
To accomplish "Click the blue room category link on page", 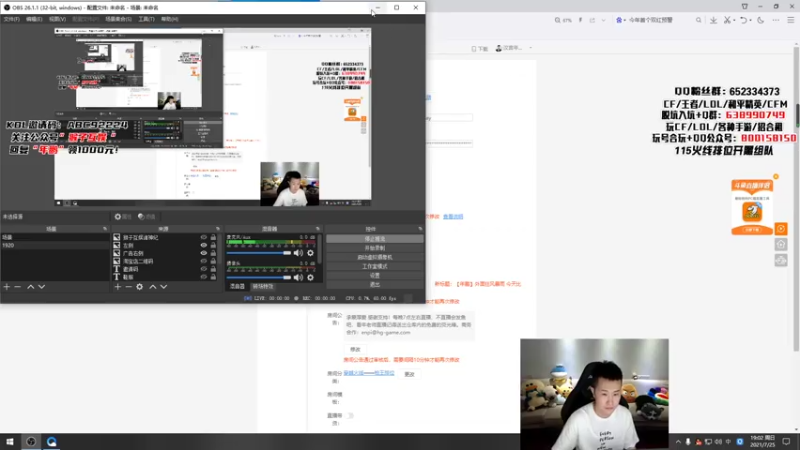I will click(369, 373).
